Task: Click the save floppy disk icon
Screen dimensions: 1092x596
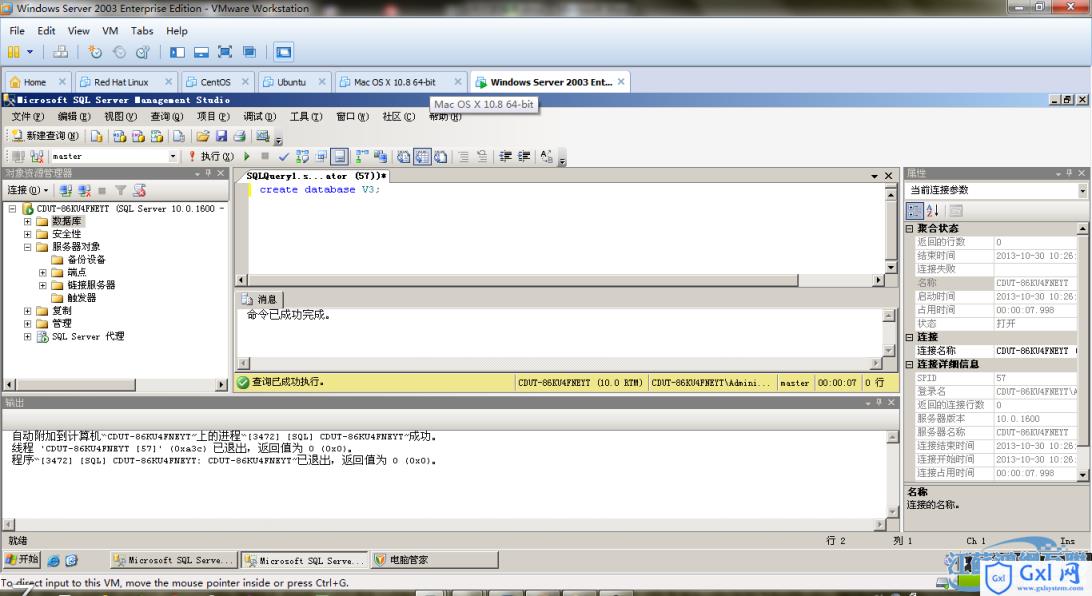Action: [x=221, y=136]
